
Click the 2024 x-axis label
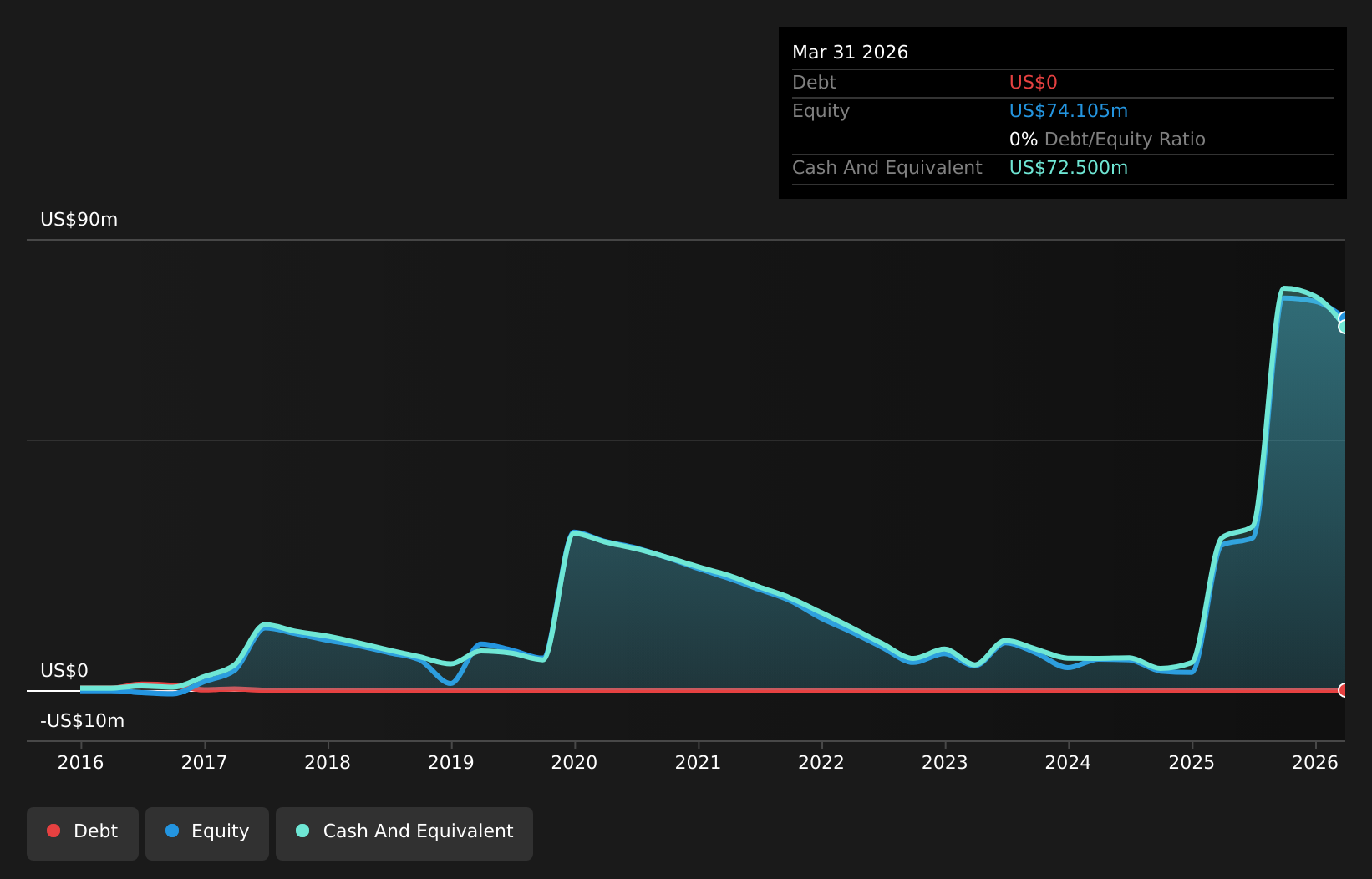1068,763
